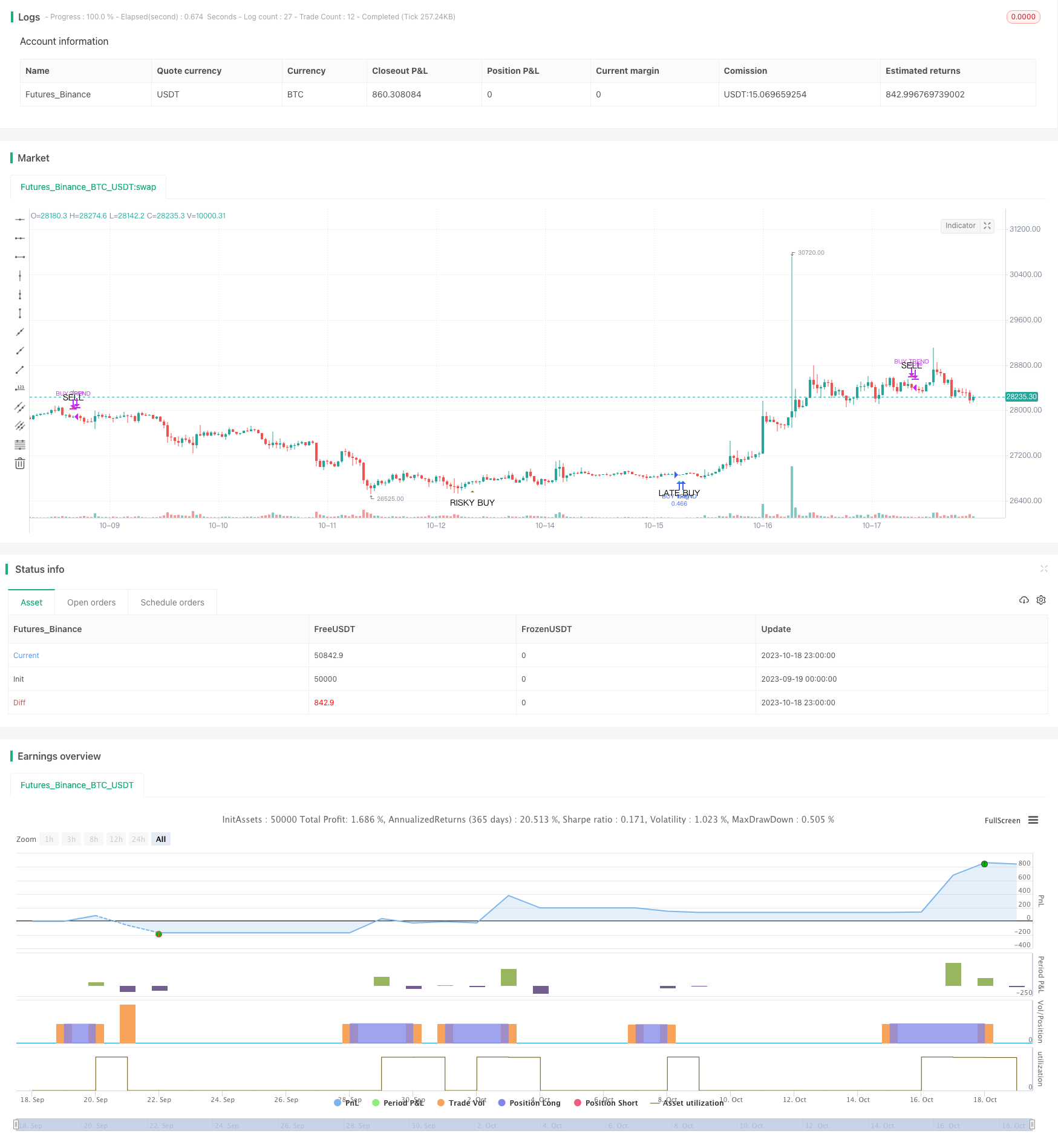
Task: Click Closeout P&L value 860.308084
Action: [397, 94]
